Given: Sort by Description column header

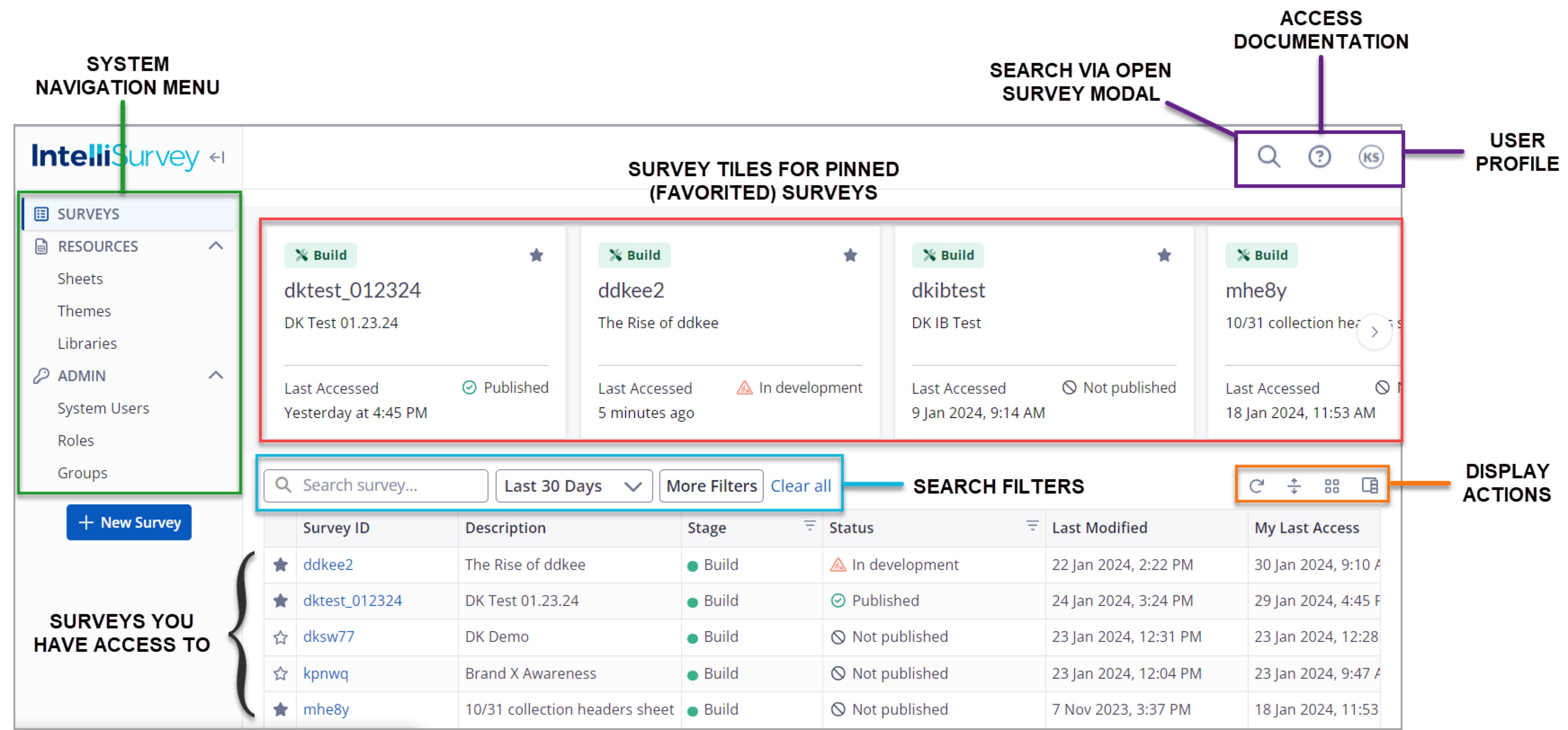Looking at the screenshot, I should pos(505,527).
